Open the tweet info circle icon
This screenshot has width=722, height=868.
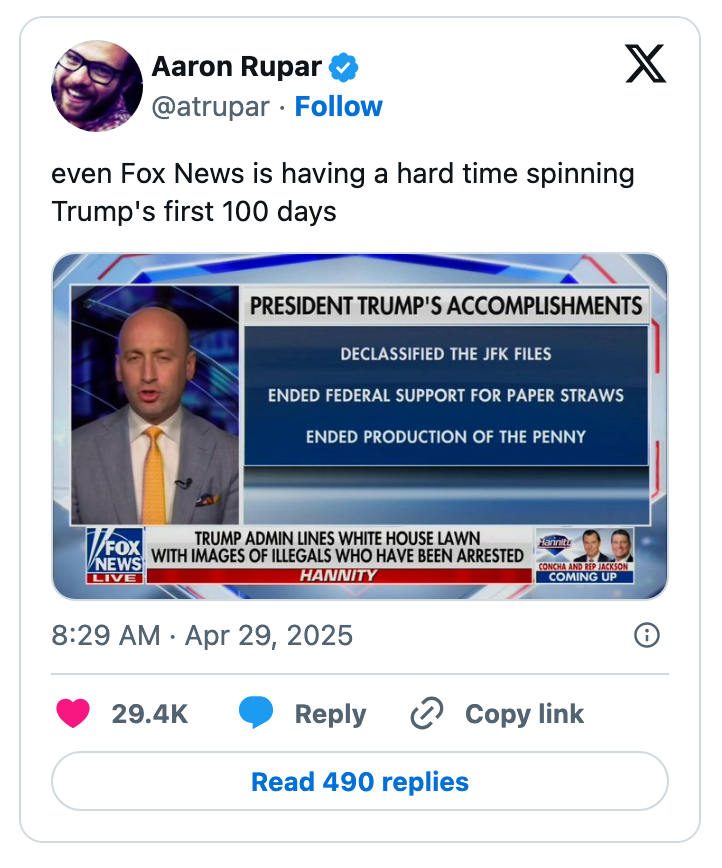point(647,636)
